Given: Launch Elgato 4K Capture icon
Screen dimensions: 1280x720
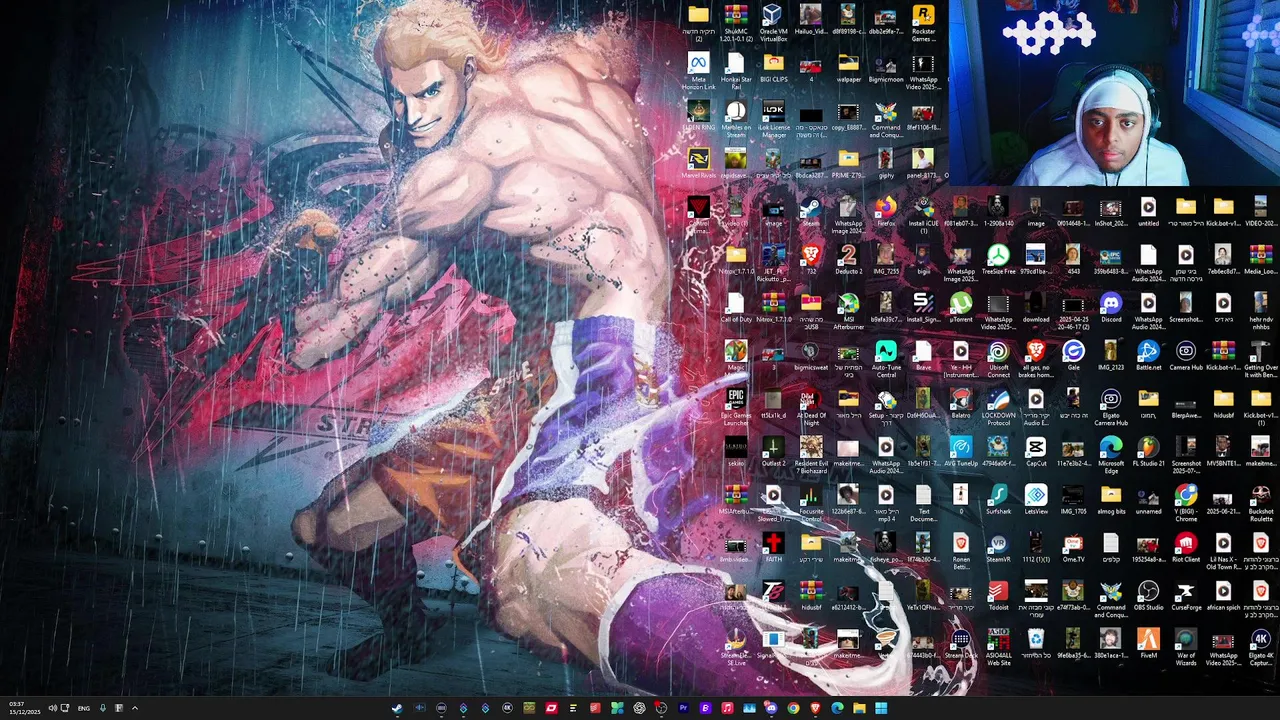Looking at the screenshot, I should [x=1261, y=647].
